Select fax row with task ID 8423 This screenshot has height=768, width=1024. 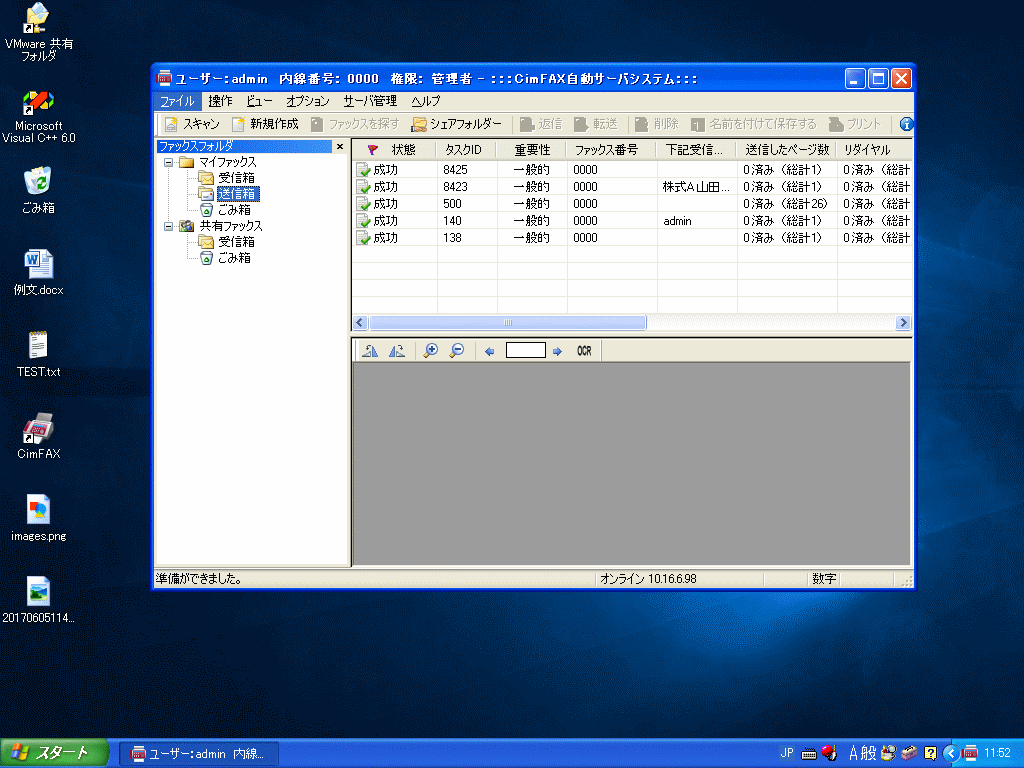[x=632, y=187]
